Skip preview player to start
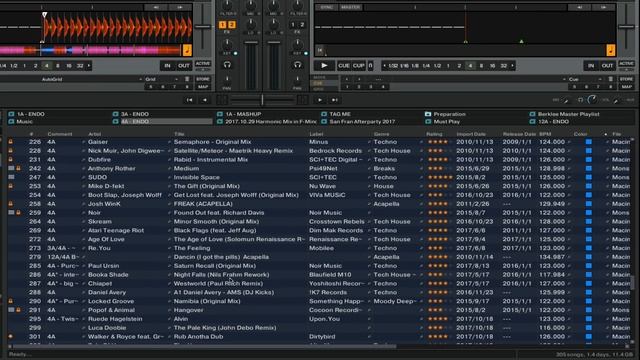The image size is (640, 360). click(189, 100)
